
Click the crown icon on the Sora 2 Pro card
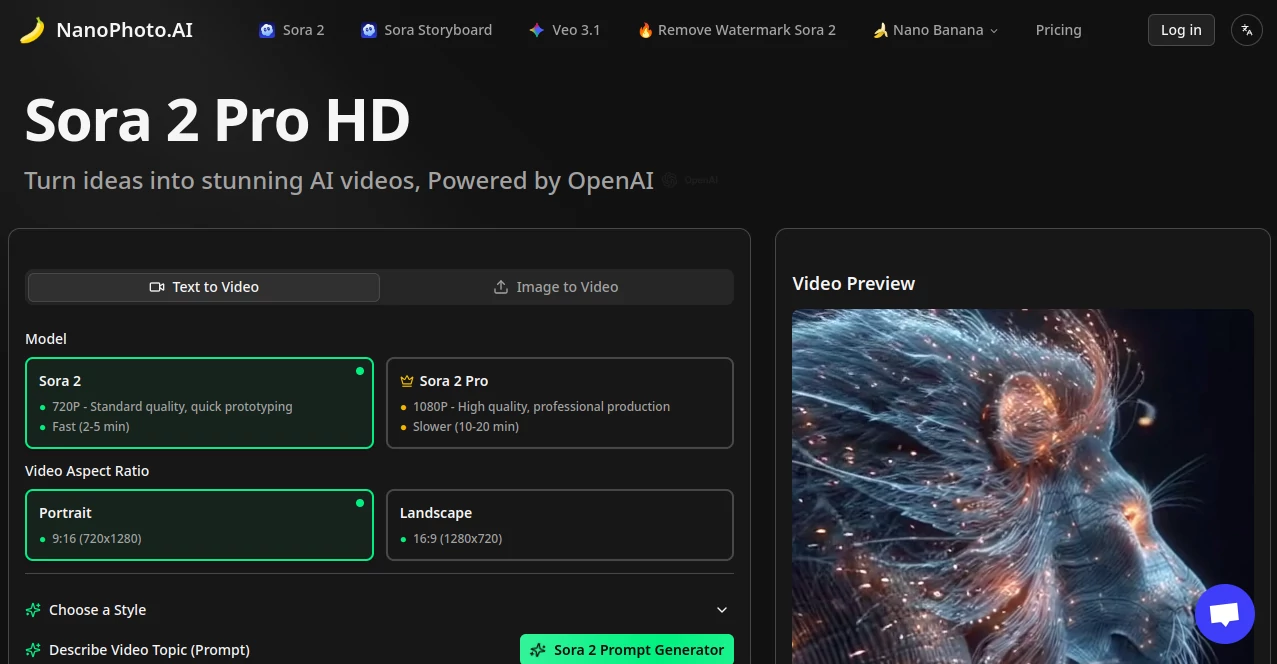pos(404,380)
